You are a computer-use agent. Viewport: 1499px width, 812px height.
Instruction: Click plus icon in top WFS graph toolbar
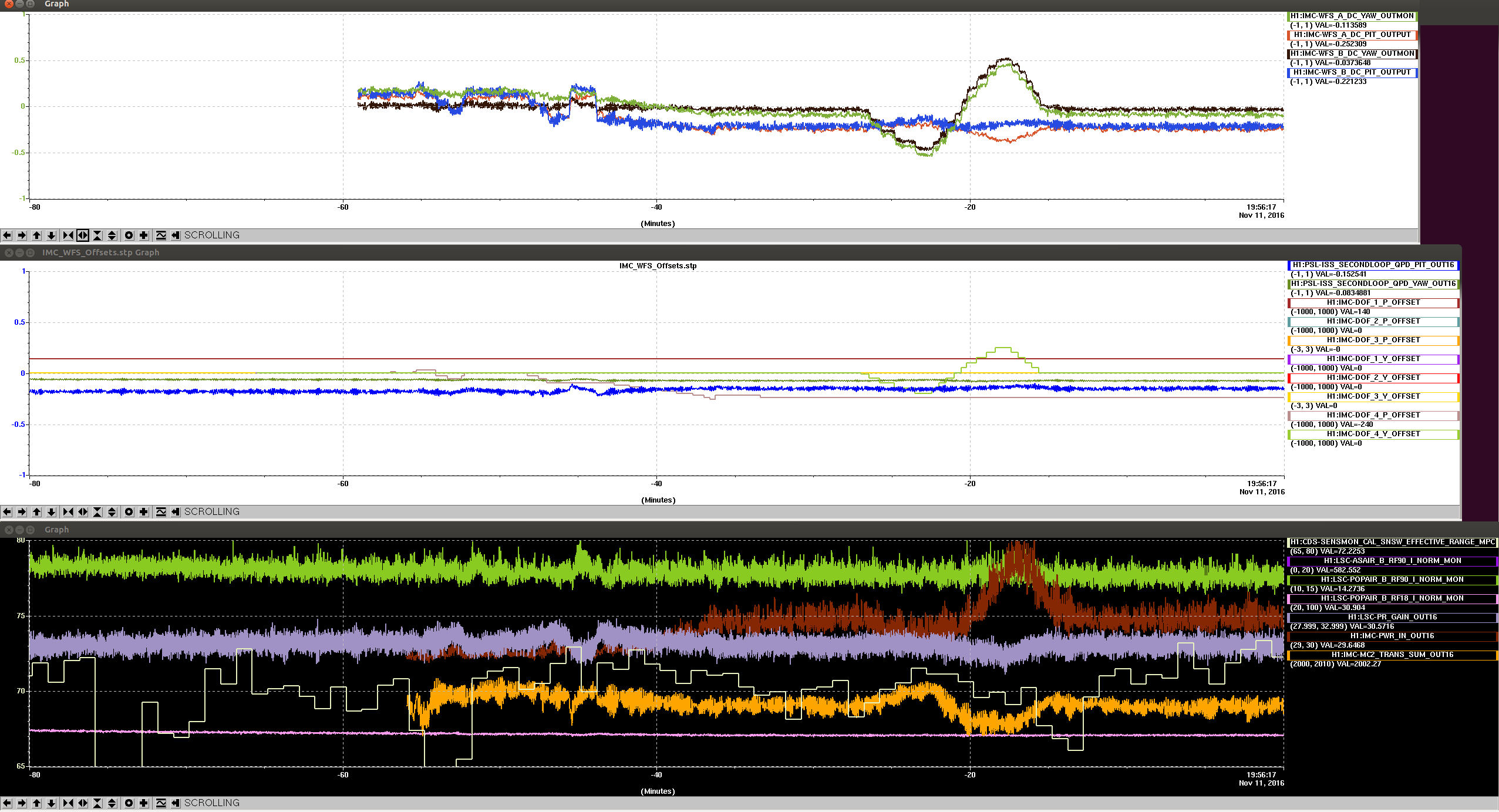point(144,235)
